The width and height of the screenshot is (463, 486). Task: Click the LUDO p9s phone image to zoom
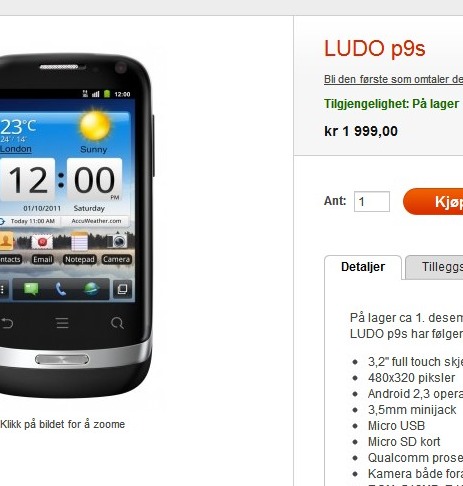coord(77,226)
